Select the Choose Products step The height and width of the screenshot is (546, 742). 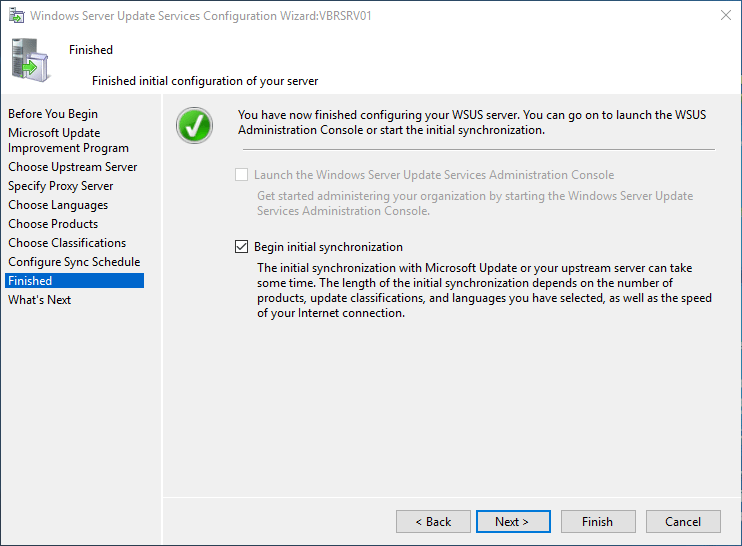tap(53, 224)
